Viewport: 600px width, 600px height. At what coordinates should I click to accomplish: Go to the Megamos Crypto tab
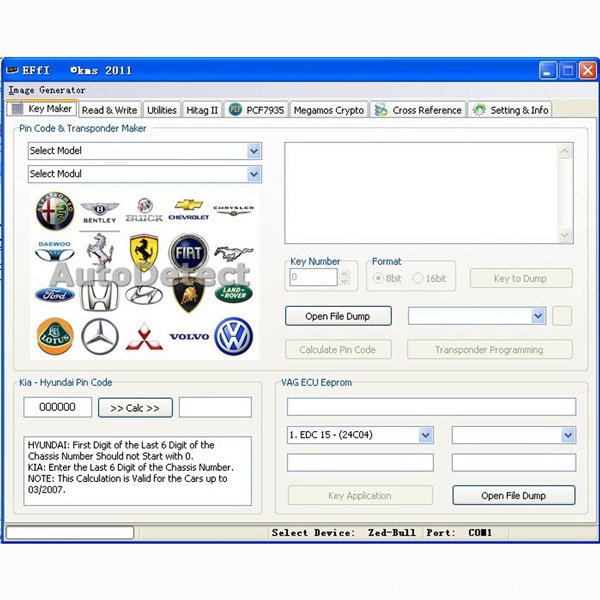coord(329,110)
